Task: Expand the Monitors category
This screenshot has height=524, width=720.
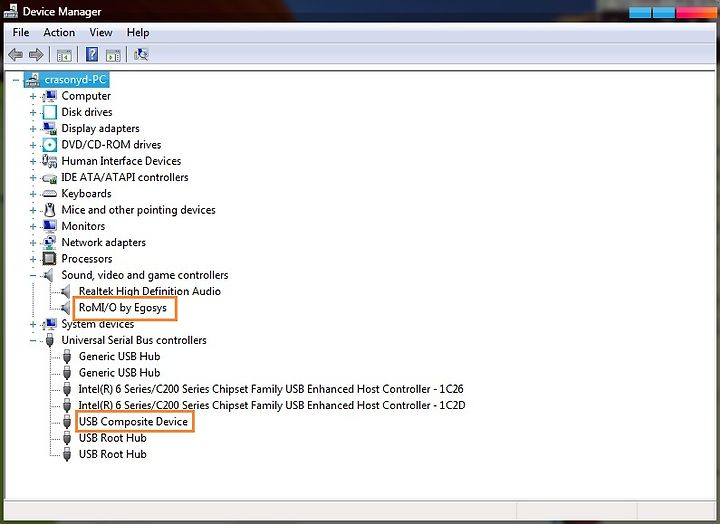Action: click(x=33, y=226)
